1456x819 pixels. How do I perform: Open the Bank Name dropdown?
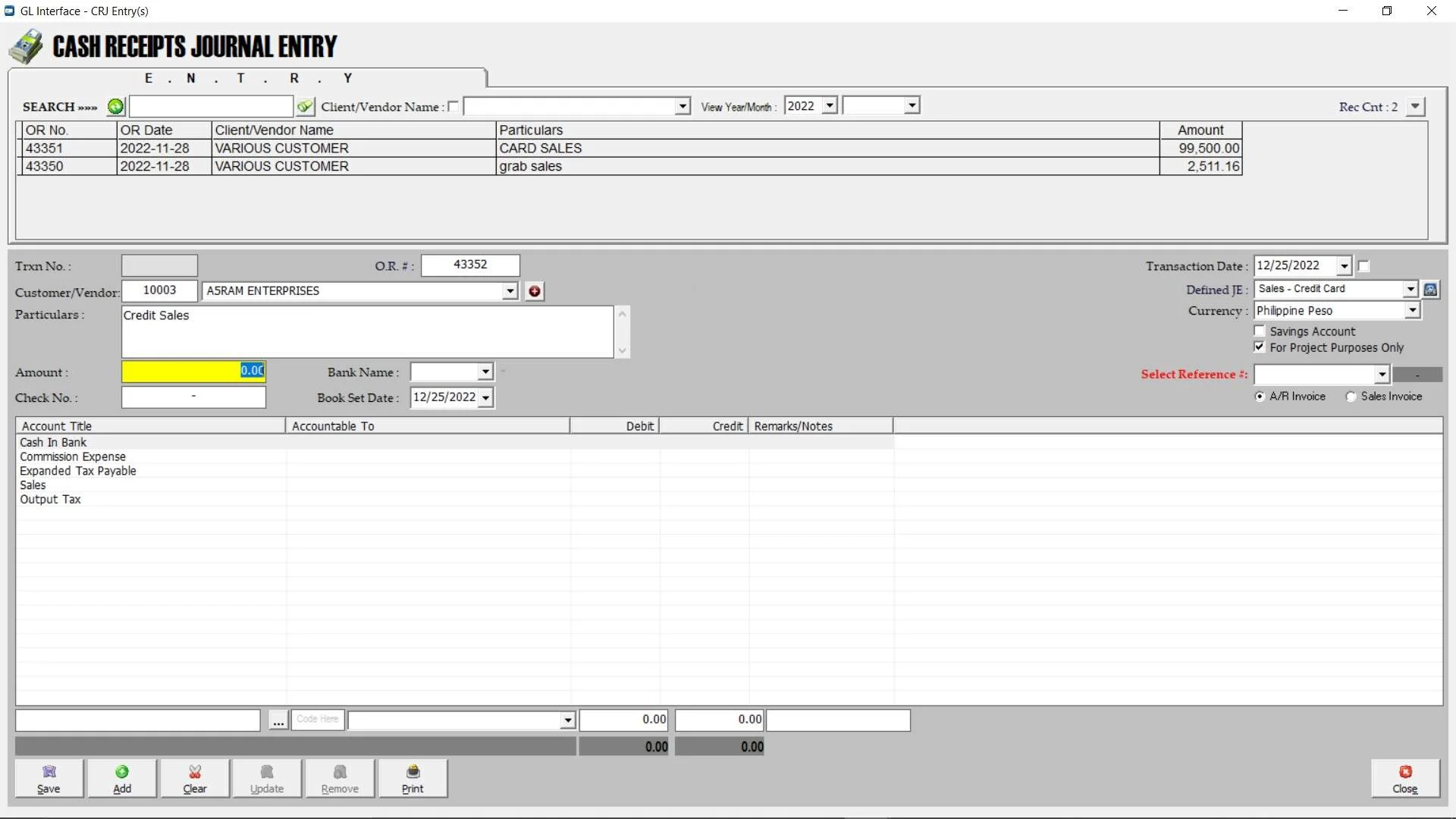pyautogui.click(x=485, y=372)
